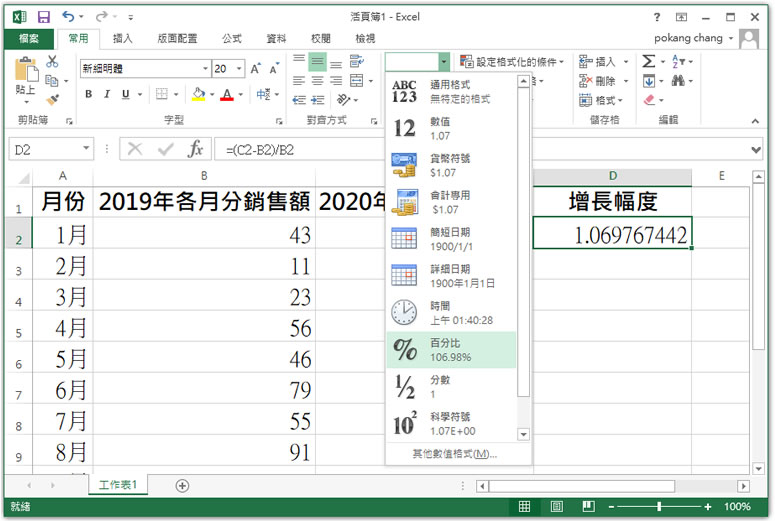Click 其他數值格式 More Number Formats
Image resolution: width=775 pixels, height=521 pixels.
click(455, 454)
